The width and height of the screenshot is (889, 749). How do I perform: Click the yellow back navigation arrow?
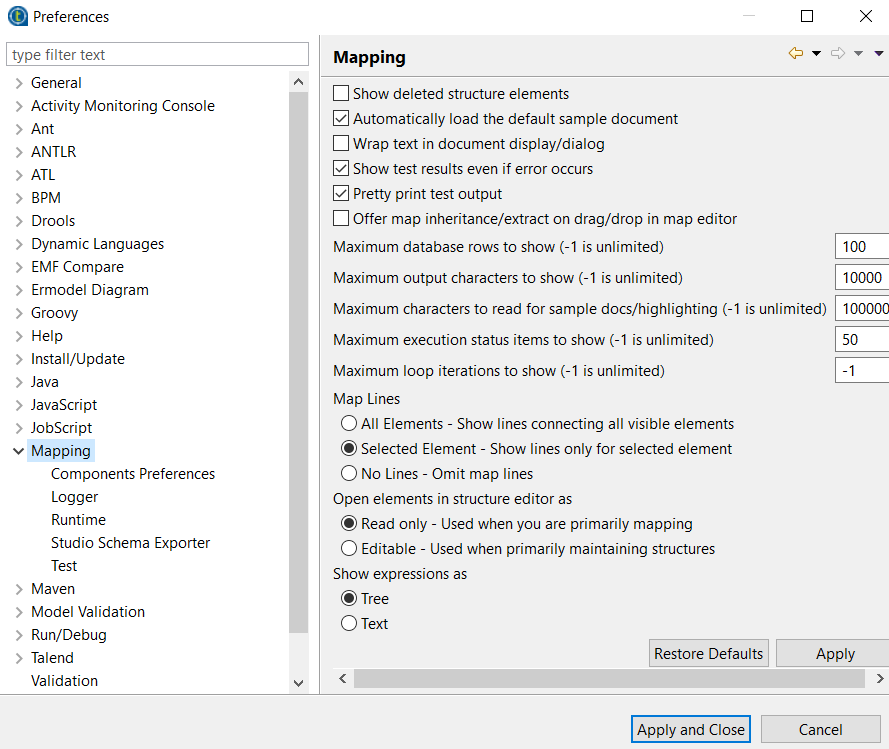pos(796,54)
